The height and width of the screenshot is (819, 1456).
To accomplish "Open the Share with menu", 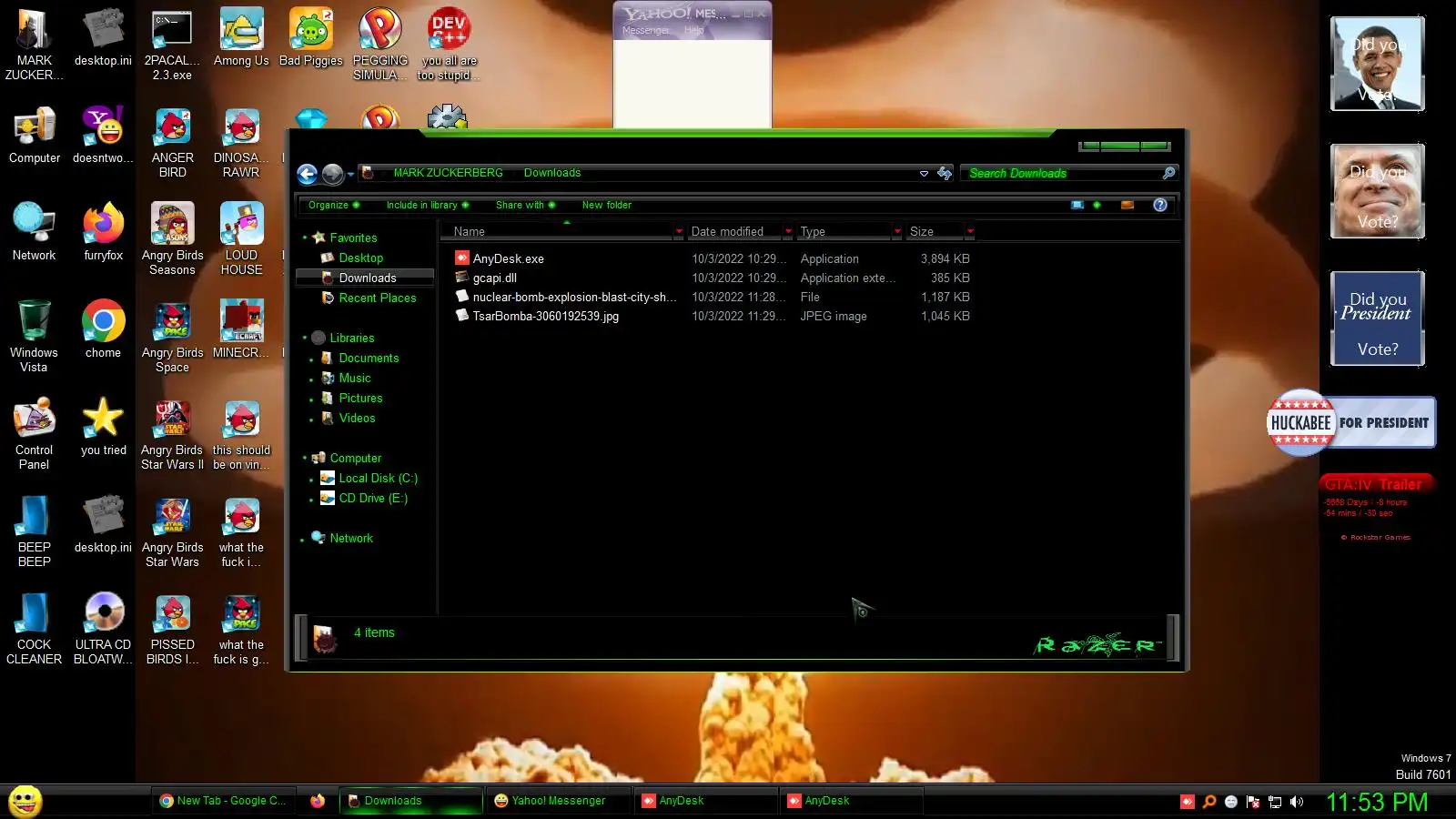I will (525, 205).
